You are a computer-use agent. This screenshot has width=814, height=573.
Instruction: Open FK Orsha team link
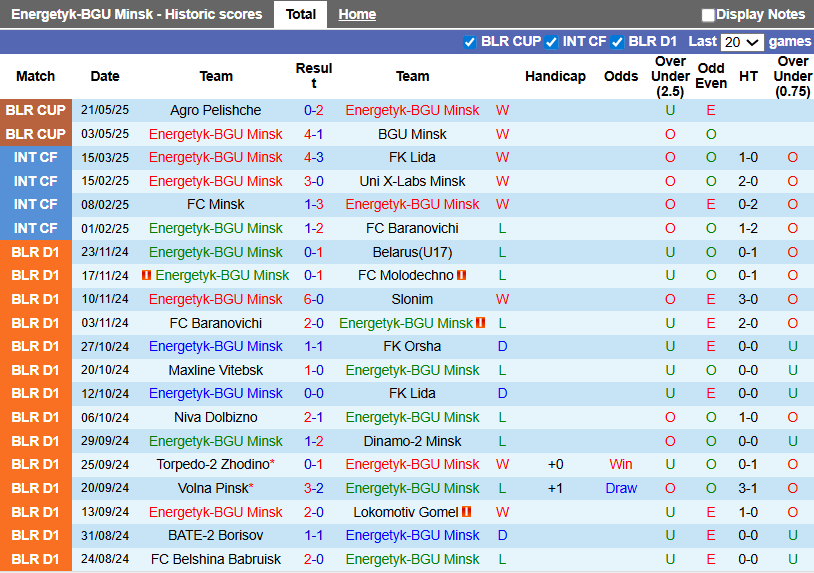click(412, 346)
